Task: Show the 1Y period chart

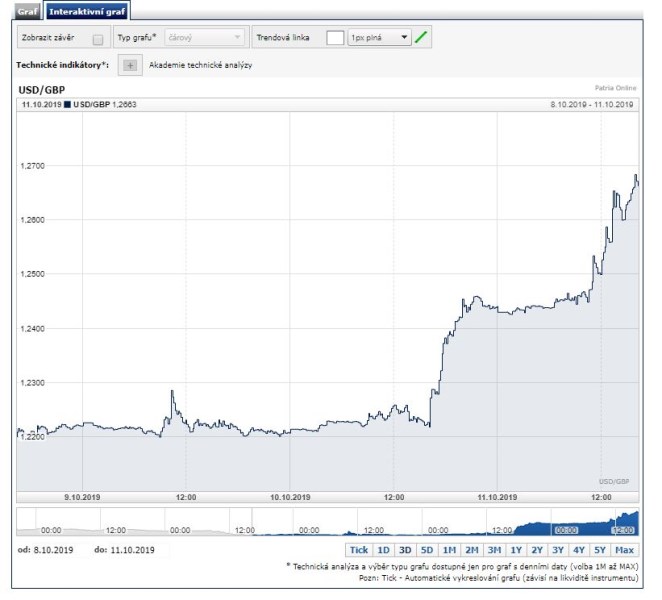Action: coord(515,550)
